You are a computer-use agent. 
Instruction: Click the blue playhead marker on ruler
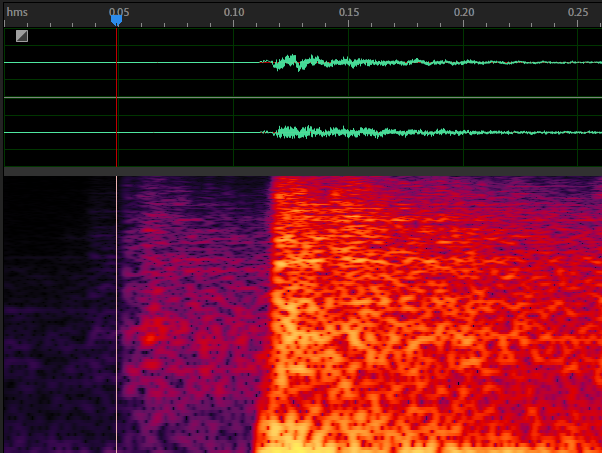tap(116, 20)
